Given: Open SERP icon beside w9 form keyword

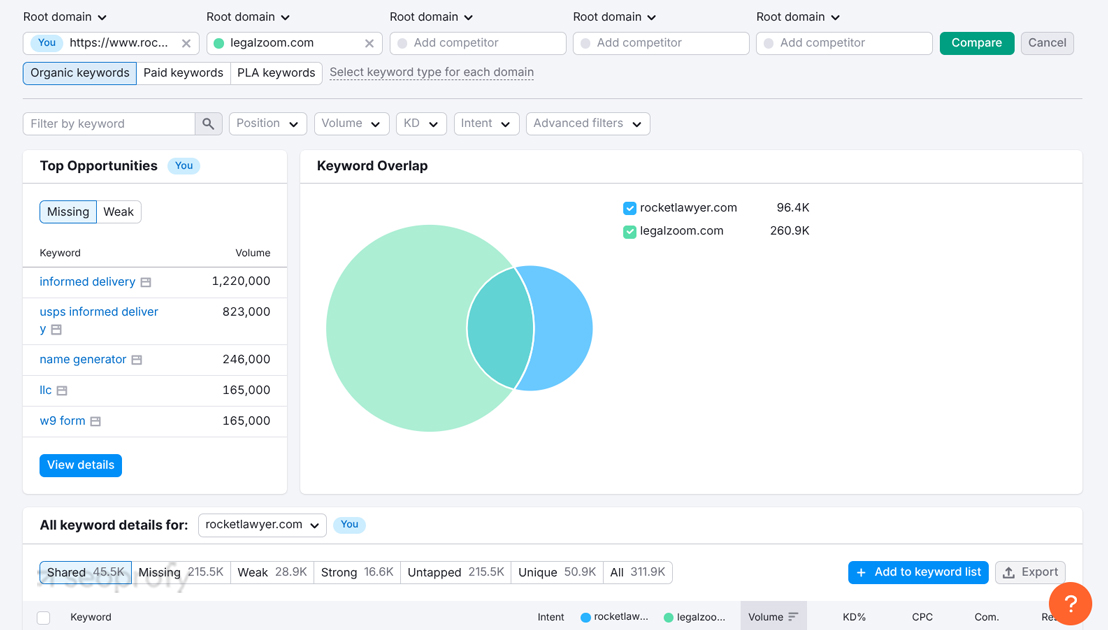Looking at the screenshot, I should tap(95, 421).
